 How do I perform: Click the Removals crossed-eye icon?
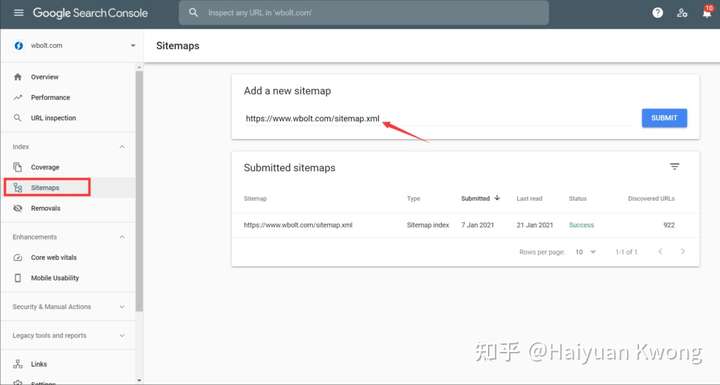tap(17, 208)
